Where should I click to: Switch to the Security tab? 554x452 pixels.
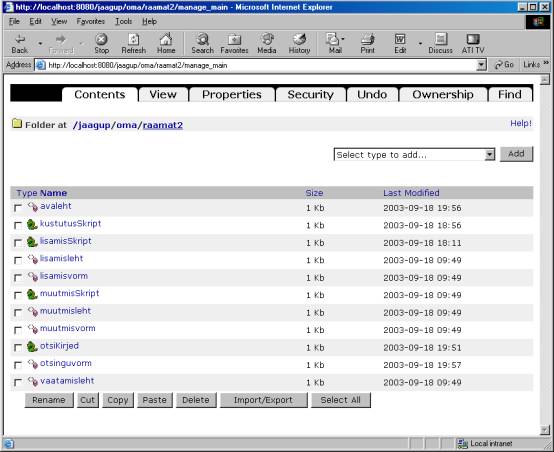[311, 94]
